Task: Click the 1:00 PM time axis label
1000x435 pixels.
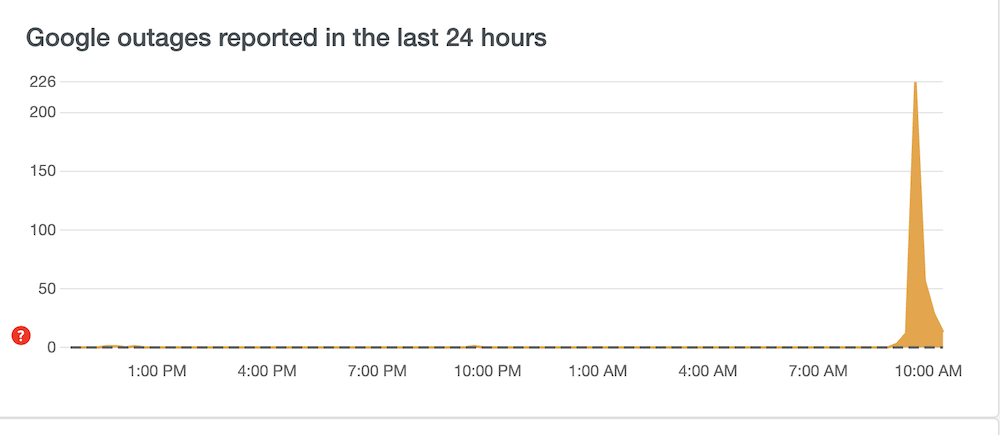Action: click(158, 371)
